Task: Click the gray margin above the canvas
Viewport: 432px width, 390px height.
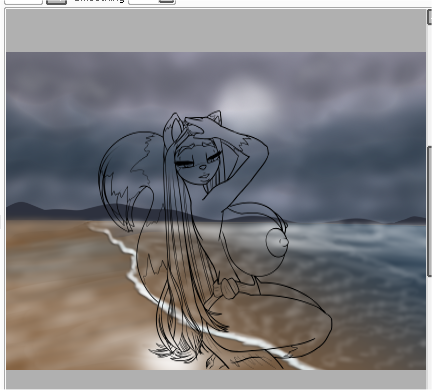Action: click(x=216, y=31)
